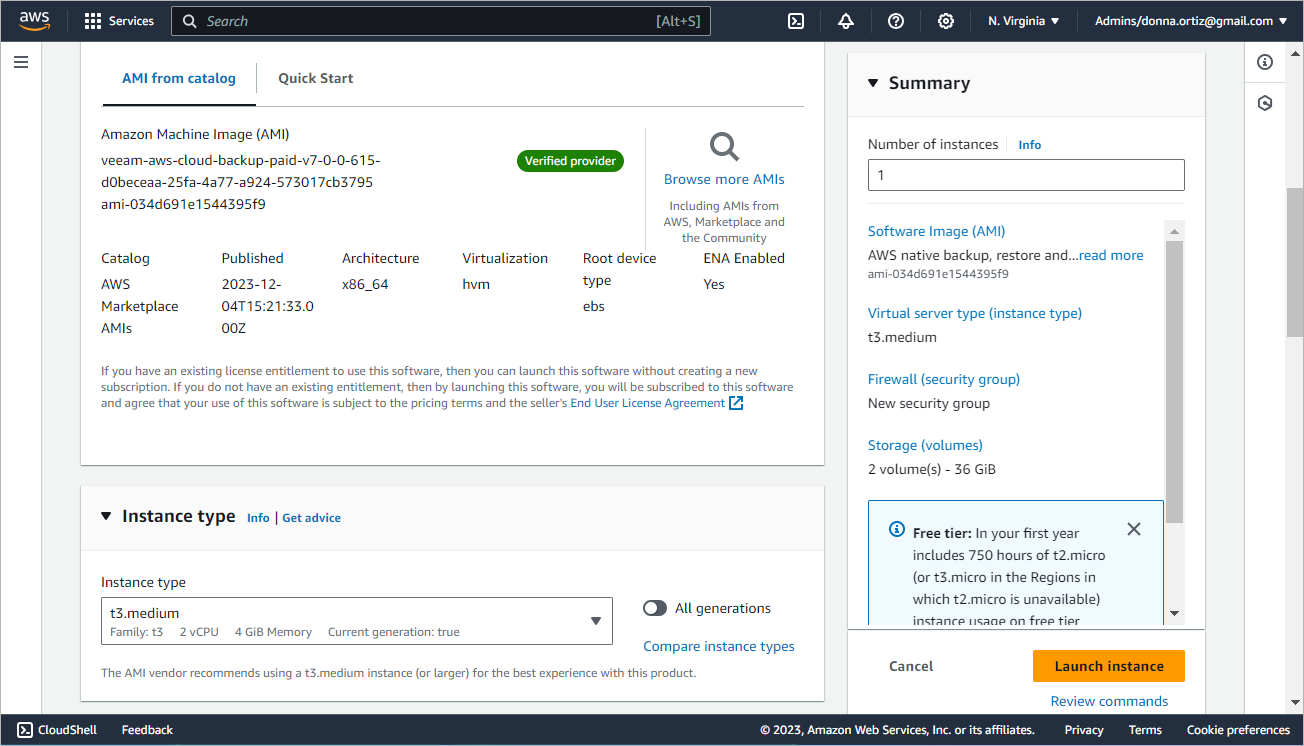1304x746 pixels.
Task: Click the summary panel scrollbar thumb
Action: click(1175, 381)
